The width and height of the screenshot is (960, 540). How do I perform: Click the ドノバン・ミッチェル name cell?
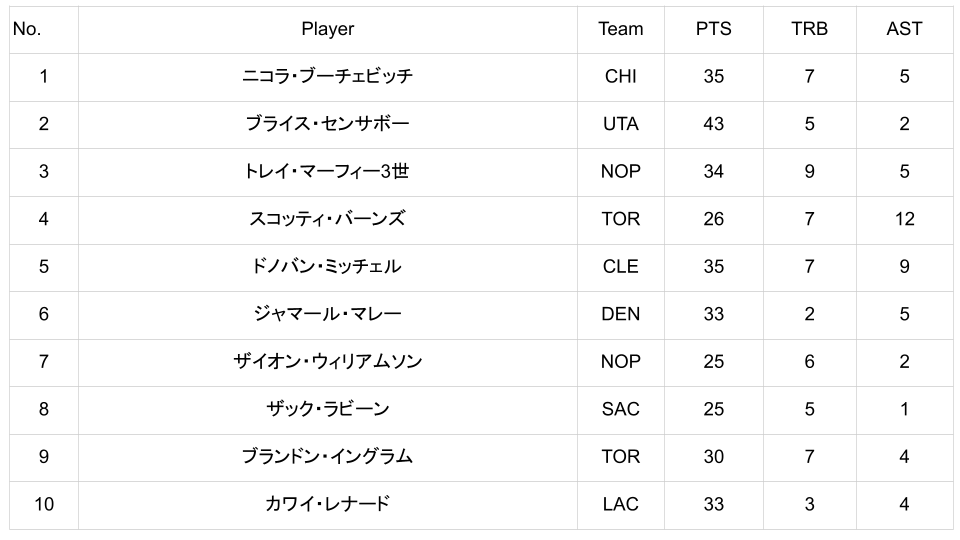[x=328, y=266]
